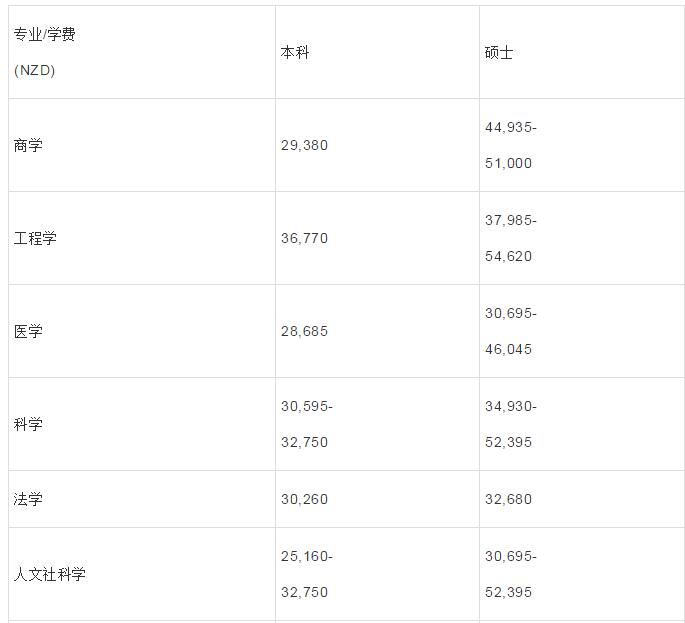Viewport: 685px width, 623px height.
Task: Select the 医学 本科 fee 28,685
Action: pos(304,331)
